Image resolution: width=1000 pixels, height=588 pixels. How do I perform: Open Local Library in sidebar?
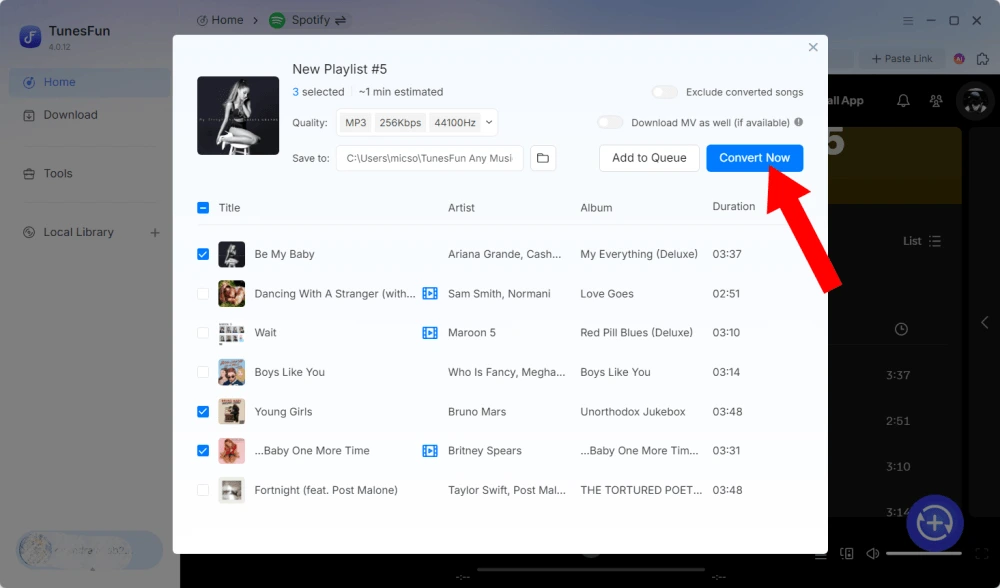tap(78, 232)
